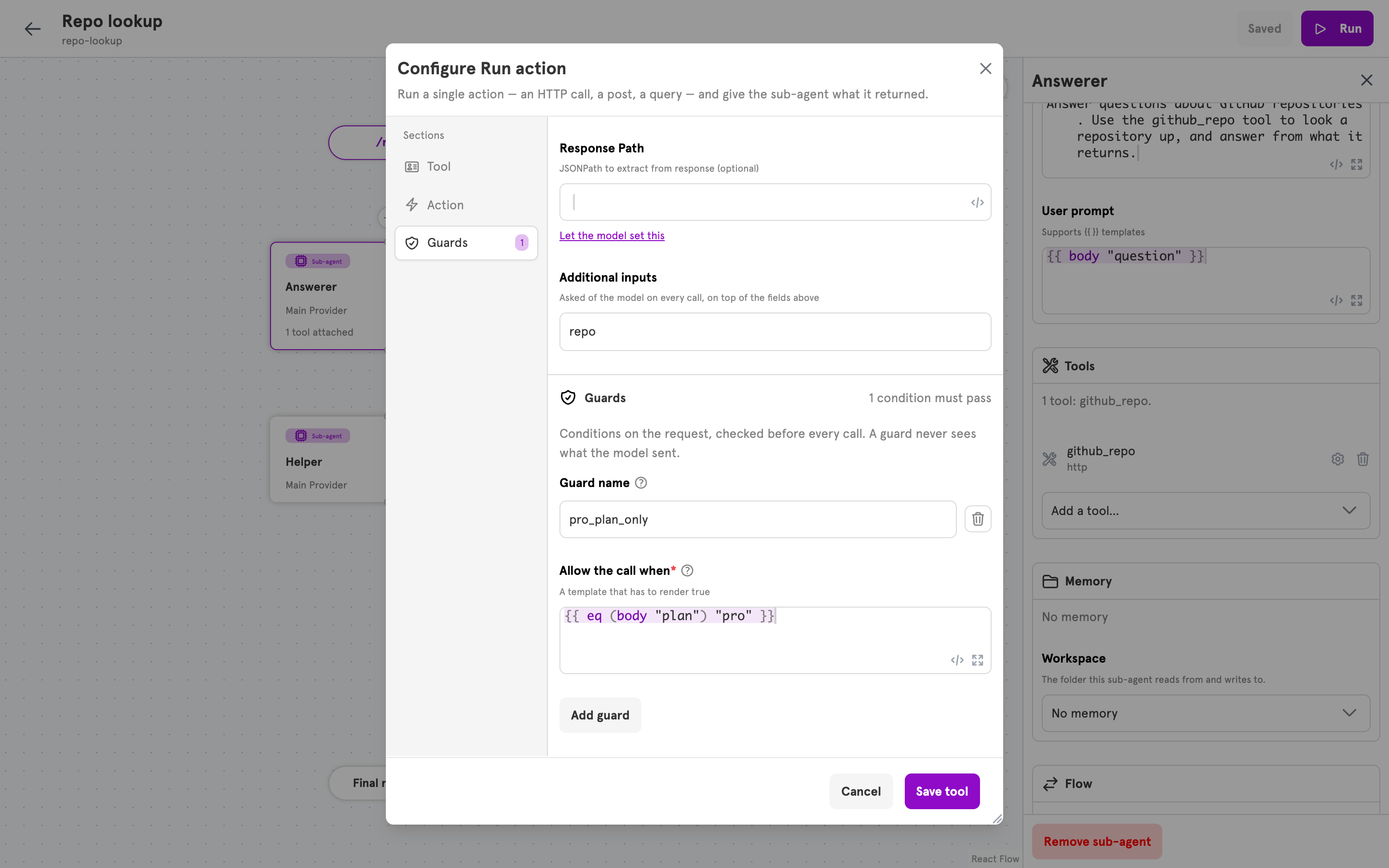Select the Answerer sub-agent node
The height and width of the screenshot is (868, 1389).
[x=328, y=296]
